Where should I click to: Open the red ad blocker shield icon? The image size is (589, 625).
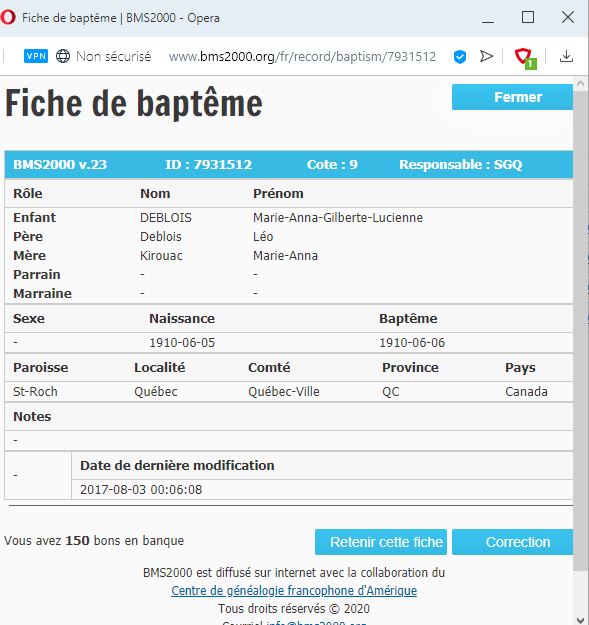pos(525,58)
